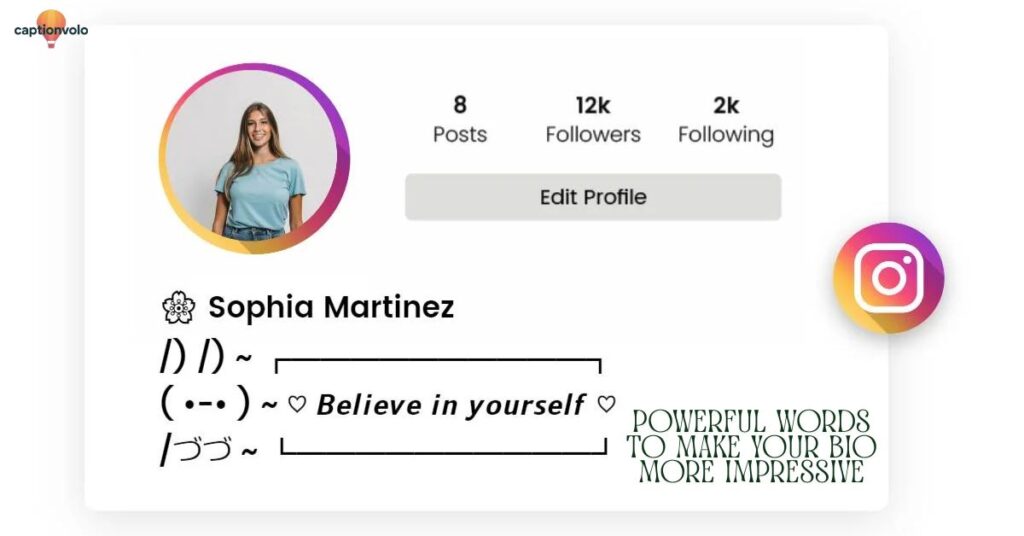Click the number 8 posts count

460,105
